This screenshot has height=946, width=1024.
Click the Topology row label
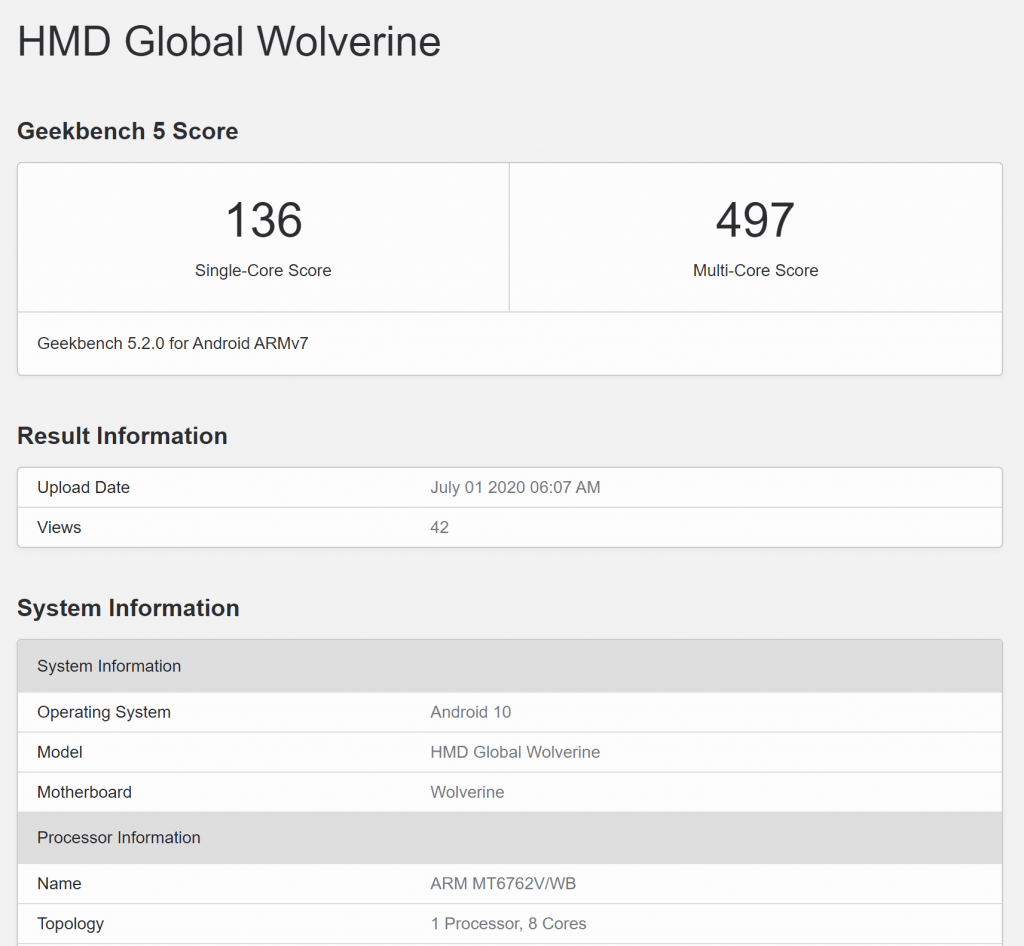[71, 924]
